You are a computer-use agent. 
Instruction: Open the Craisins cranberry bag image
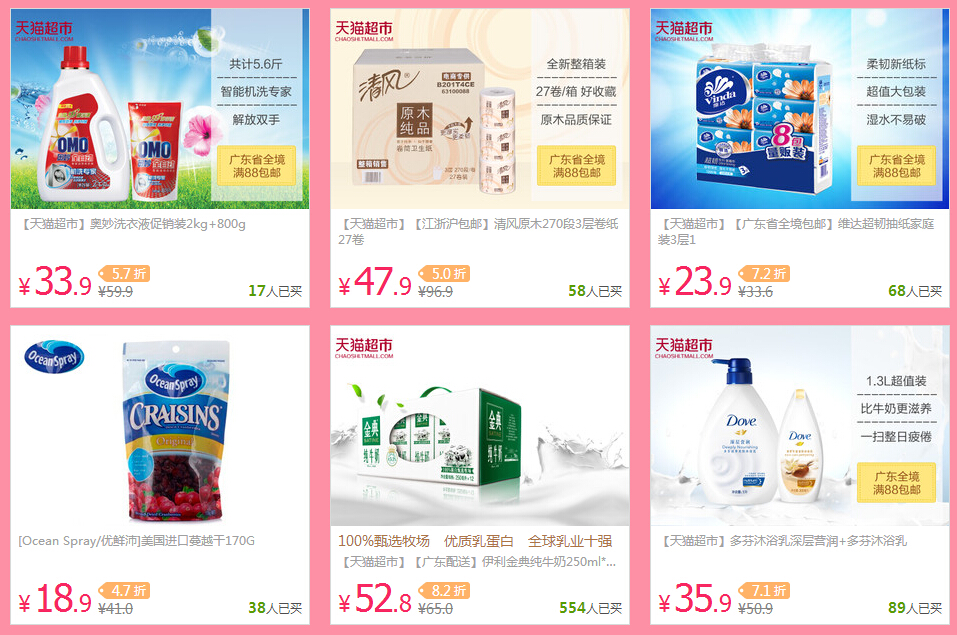pos(160,426)
